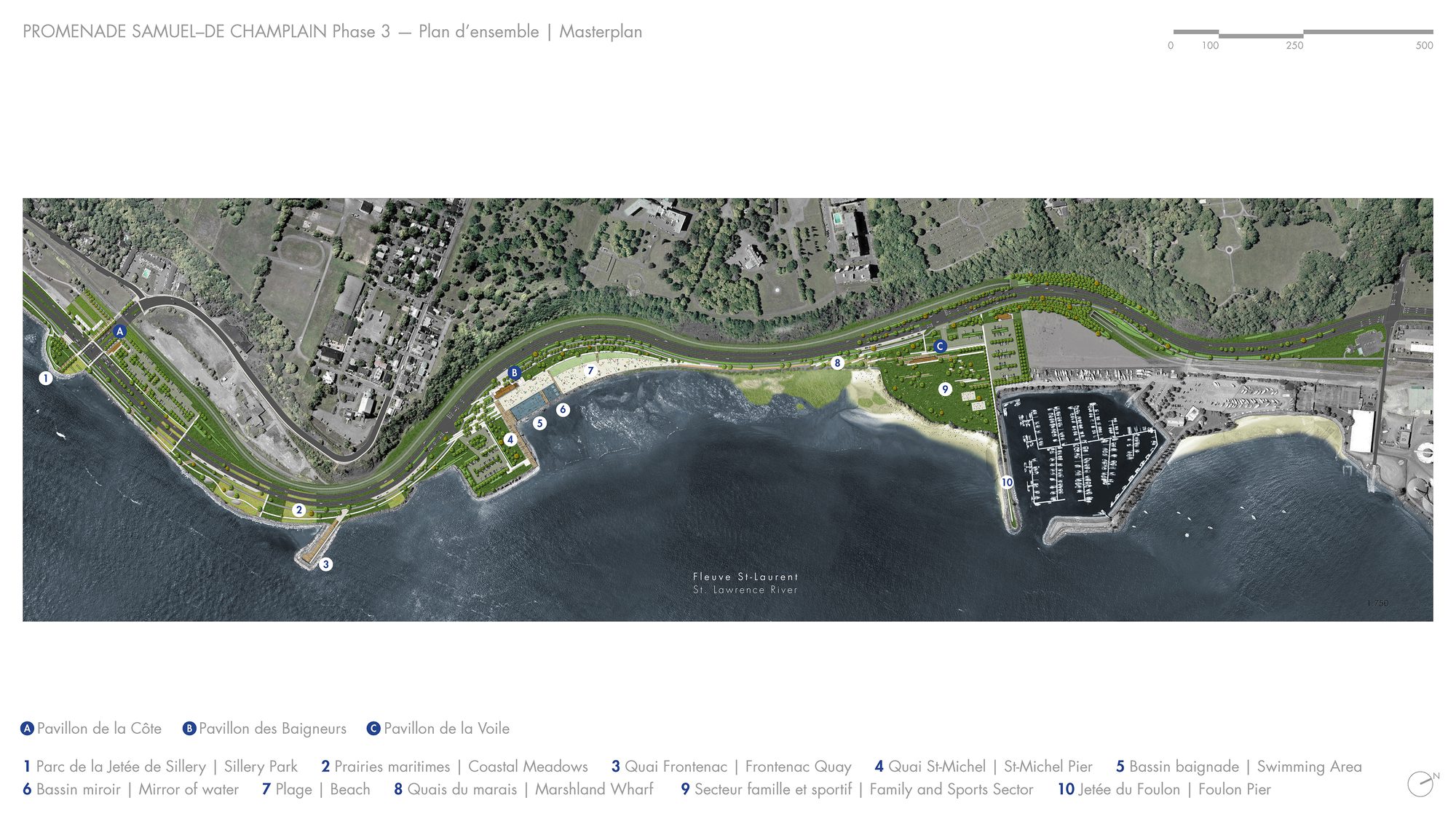Select marker 5 at the swimming basin
Image resolution: width=1456 pixels, height=819 pixels.
coord(539,423)
